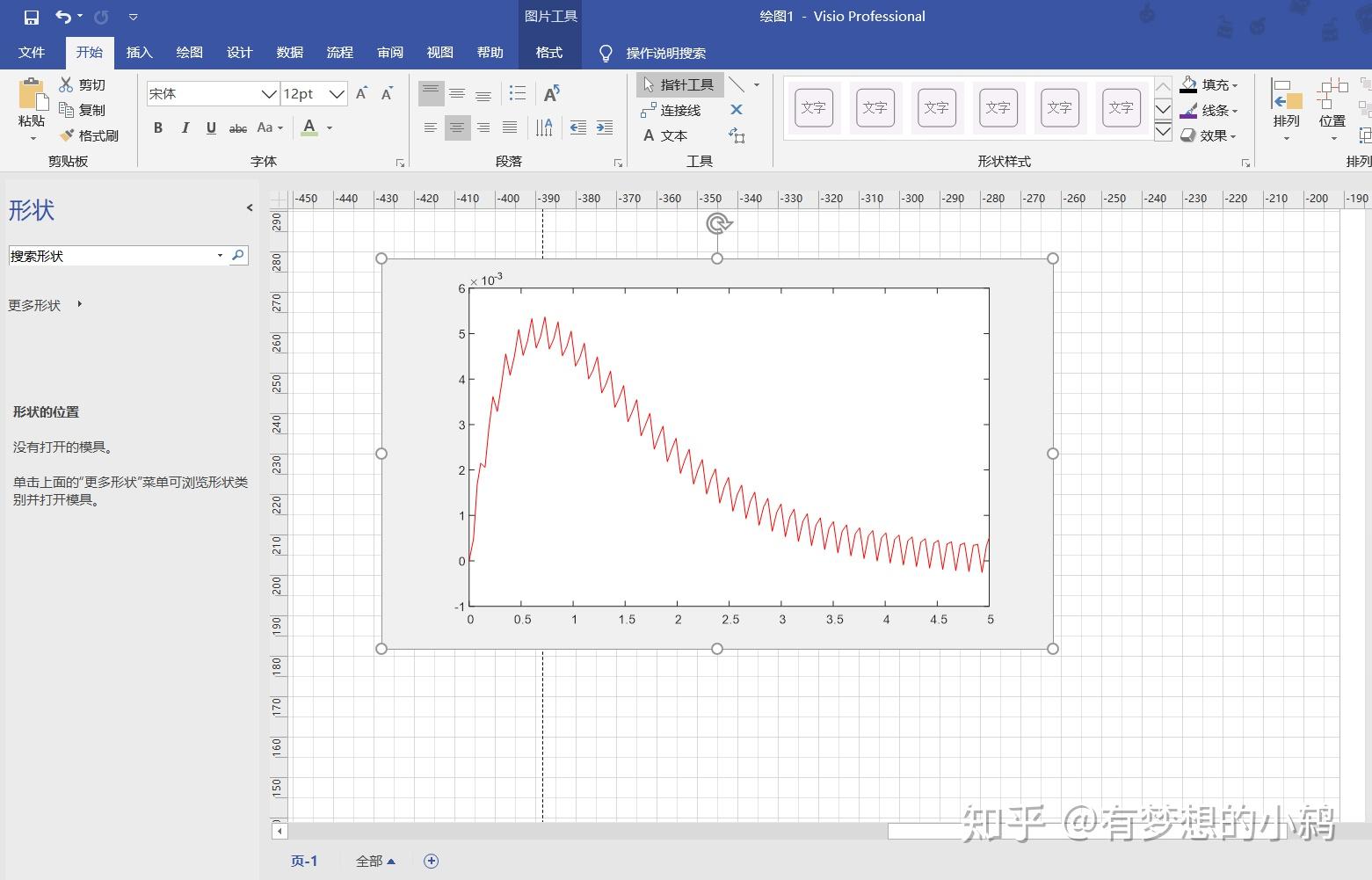Image resolution: width=1372 pixels, height=880 pixels.
Task: Open the font size dropdown
Action: 338,93
